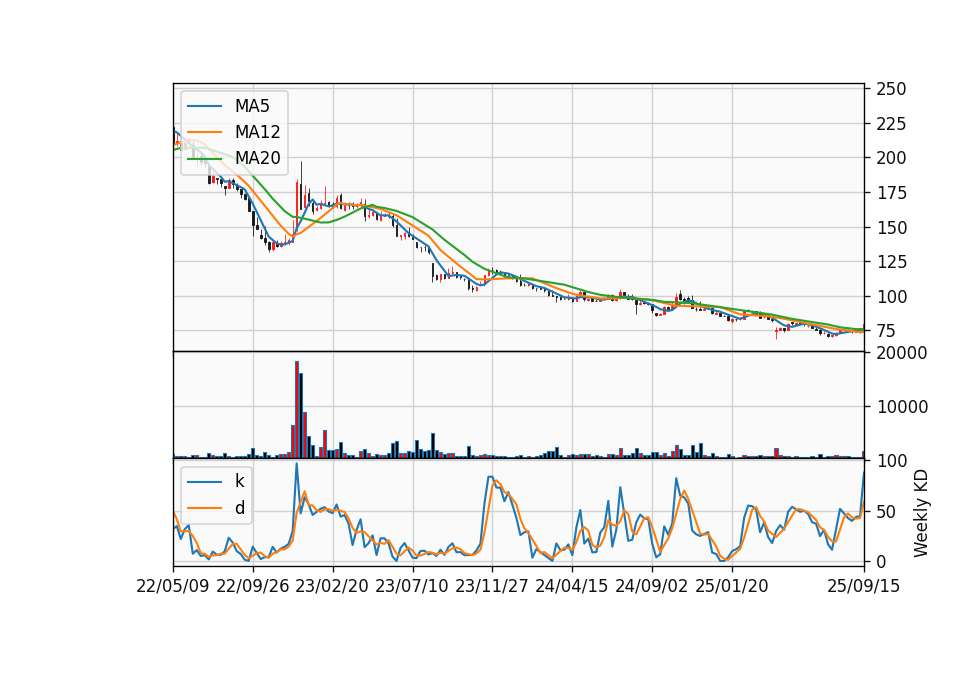
Task: Click the 75 price axis label
Action: point(886,331)
